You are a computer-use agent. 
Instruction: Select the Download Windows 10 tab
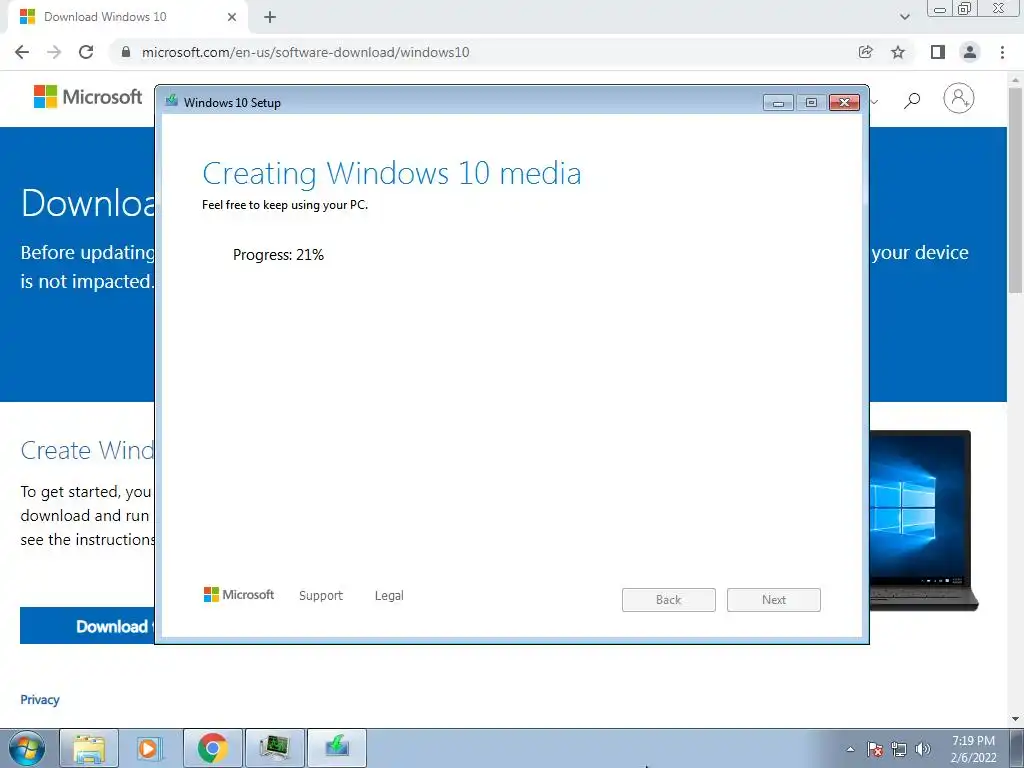127,17
